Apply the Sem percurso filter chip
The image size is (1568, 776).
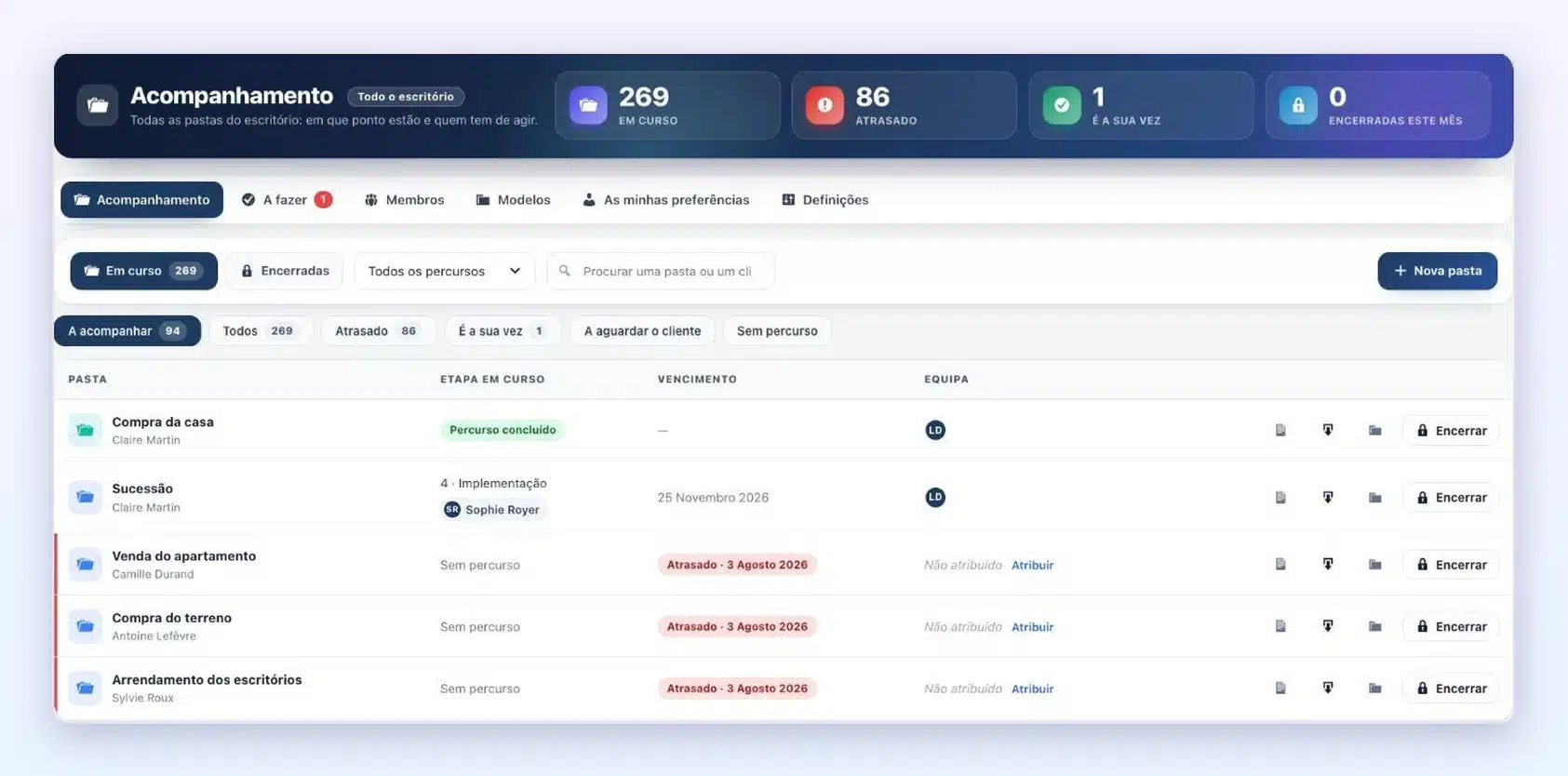[777, 331]
